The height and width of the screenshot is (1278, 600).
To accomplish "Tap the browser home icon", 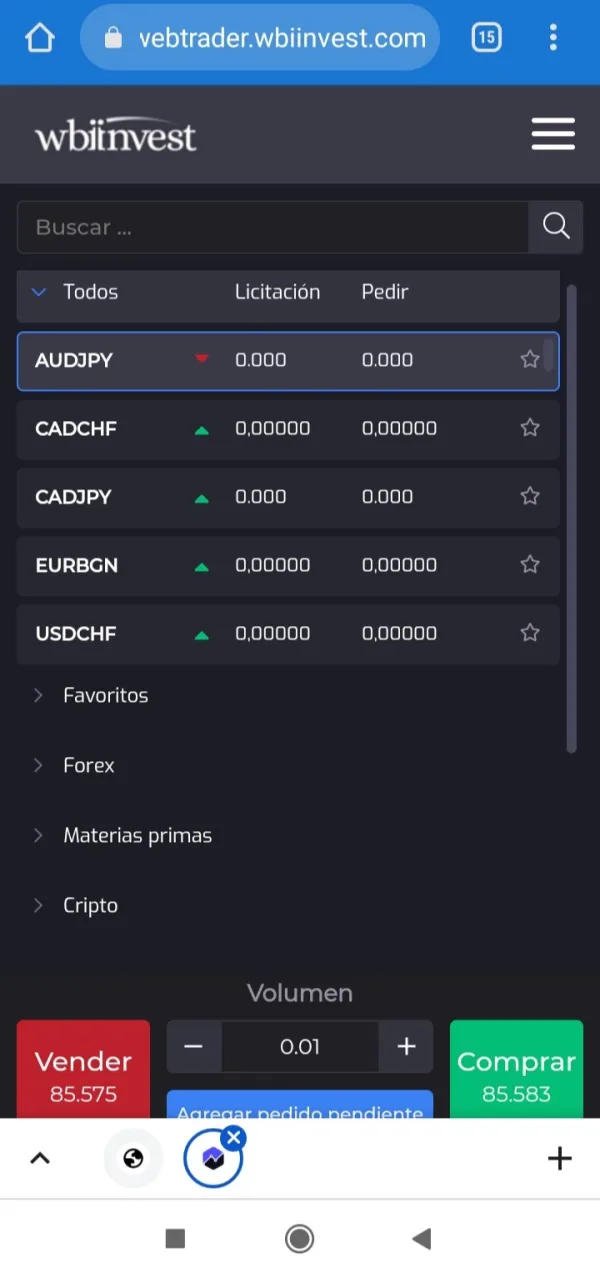I will (x=40, y=39).
